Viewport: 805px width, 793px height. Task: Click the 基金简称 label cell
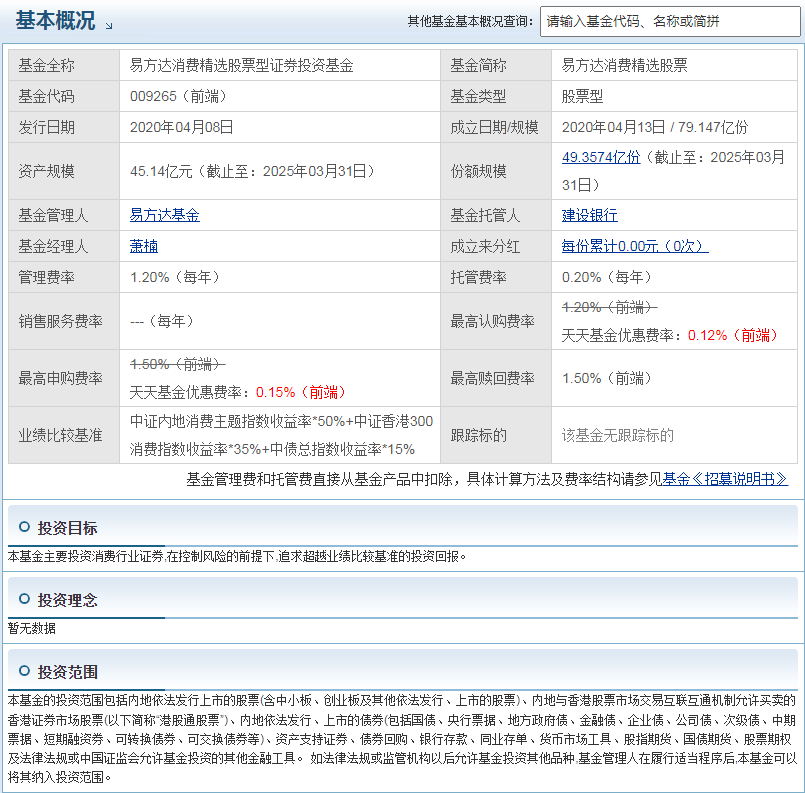point(496,65)
